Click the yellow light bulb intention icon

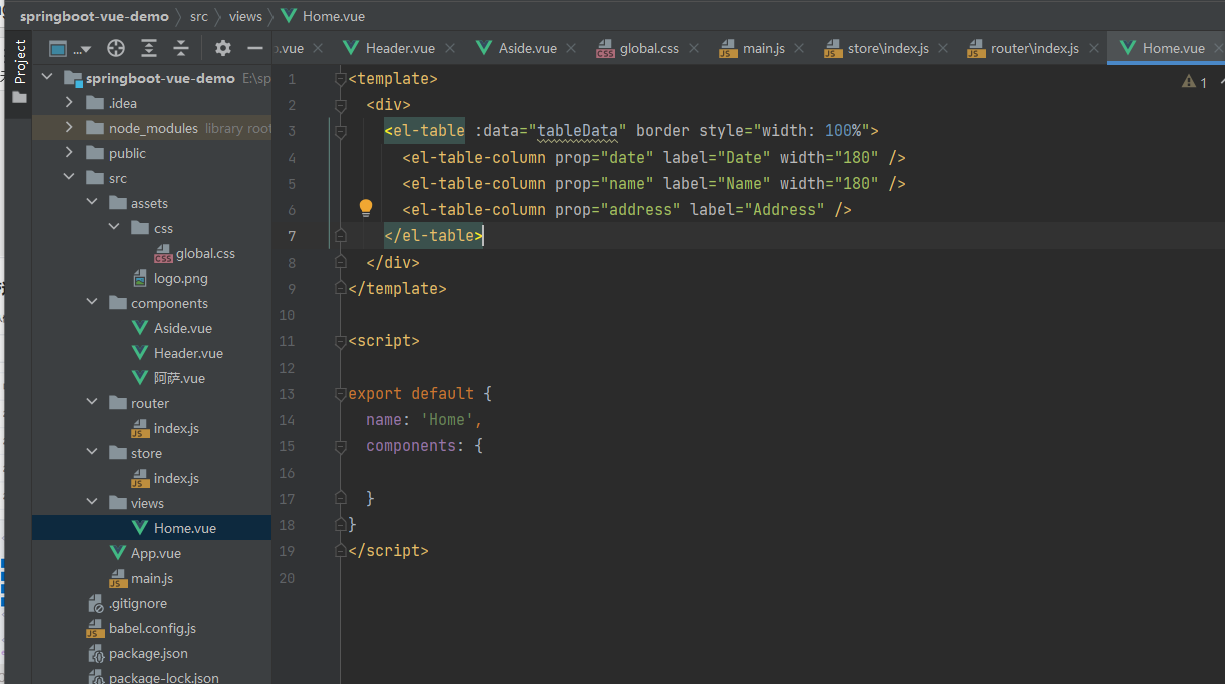coord(366,208)
